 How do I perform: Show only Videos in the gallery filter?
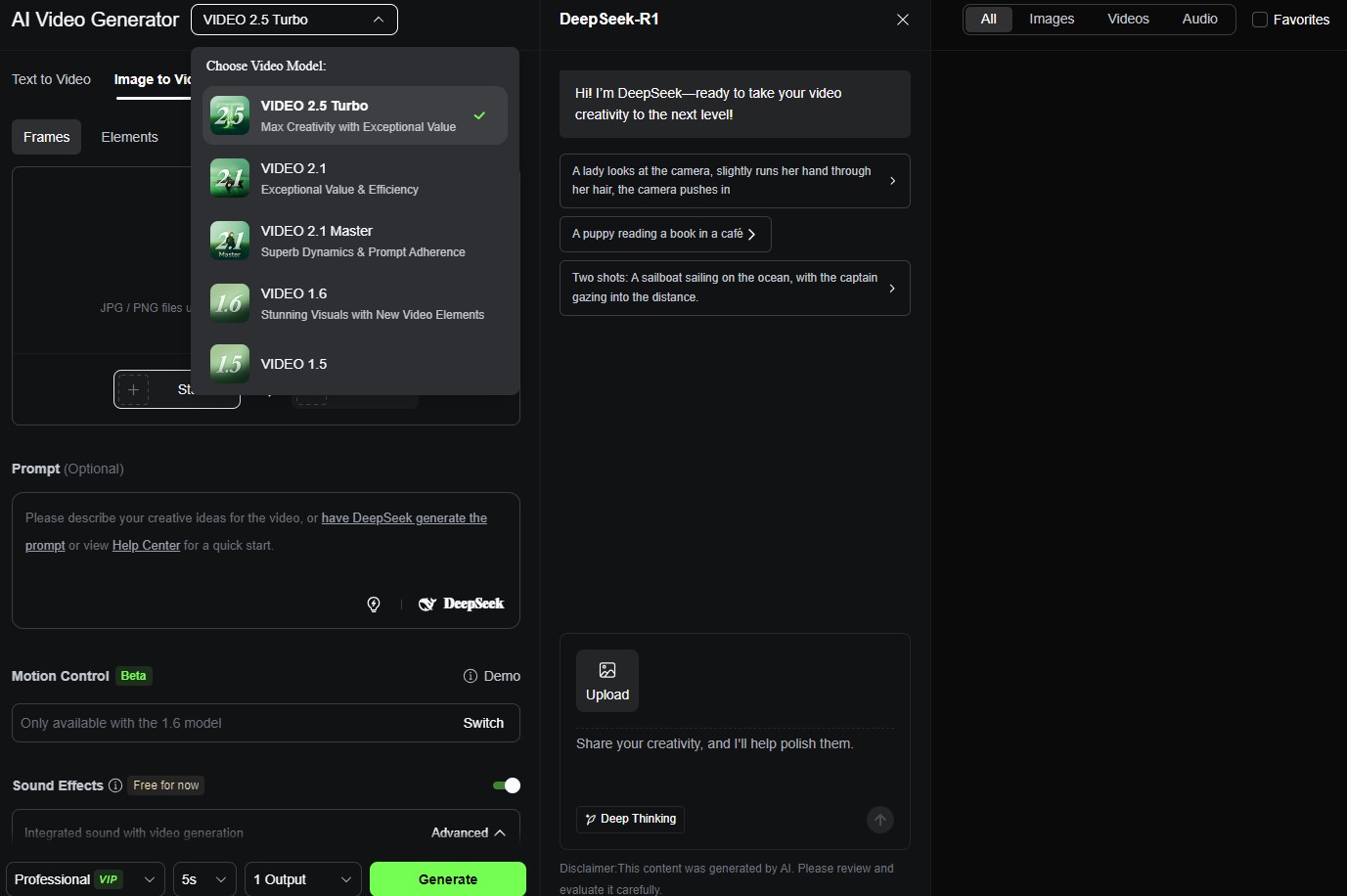point(1128,20)
